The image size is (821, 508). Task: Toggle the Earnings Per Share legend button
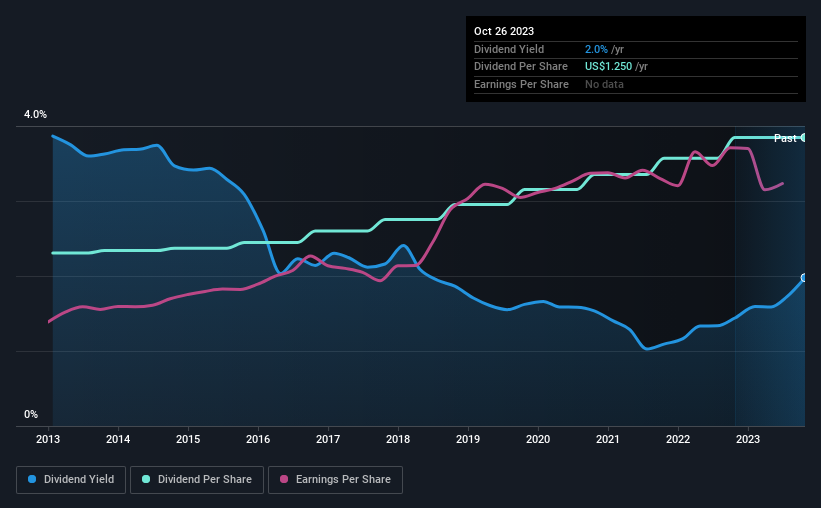tap(335, 480)
